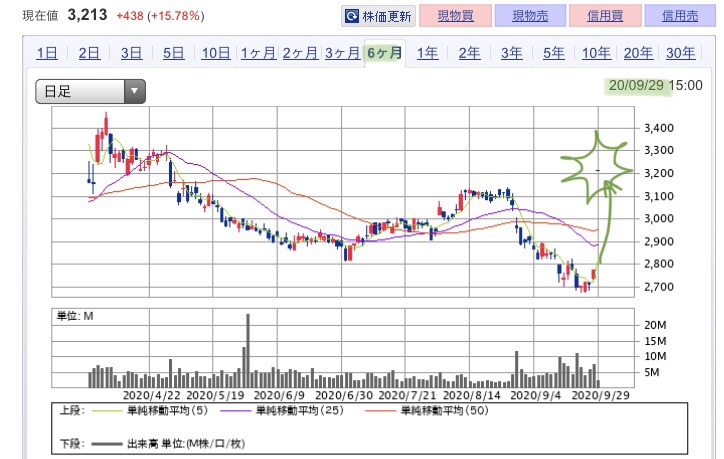Click the 20M volume axis label

655,325
